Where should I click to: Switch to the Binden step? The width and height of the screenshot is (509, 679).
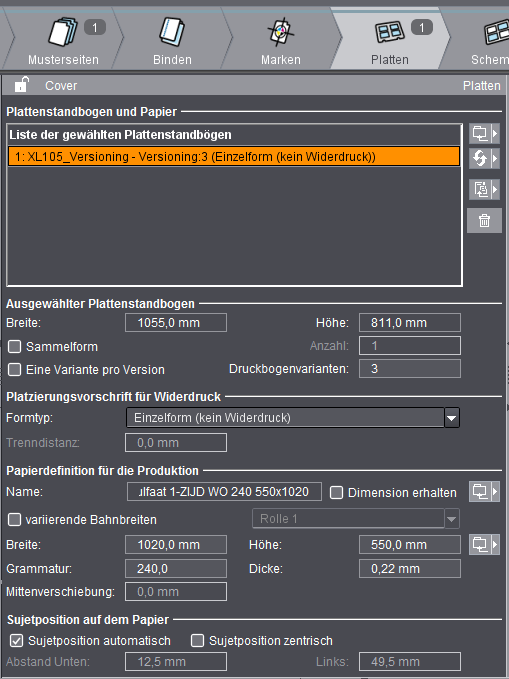[x=172, y=40]
